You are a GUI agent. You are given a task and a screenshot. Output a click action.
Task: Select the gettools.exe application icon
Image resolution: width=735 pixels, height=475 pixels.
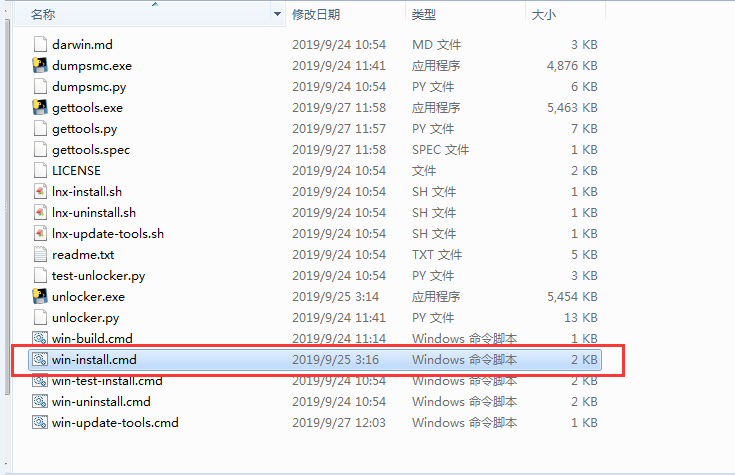tap(40, 108)
